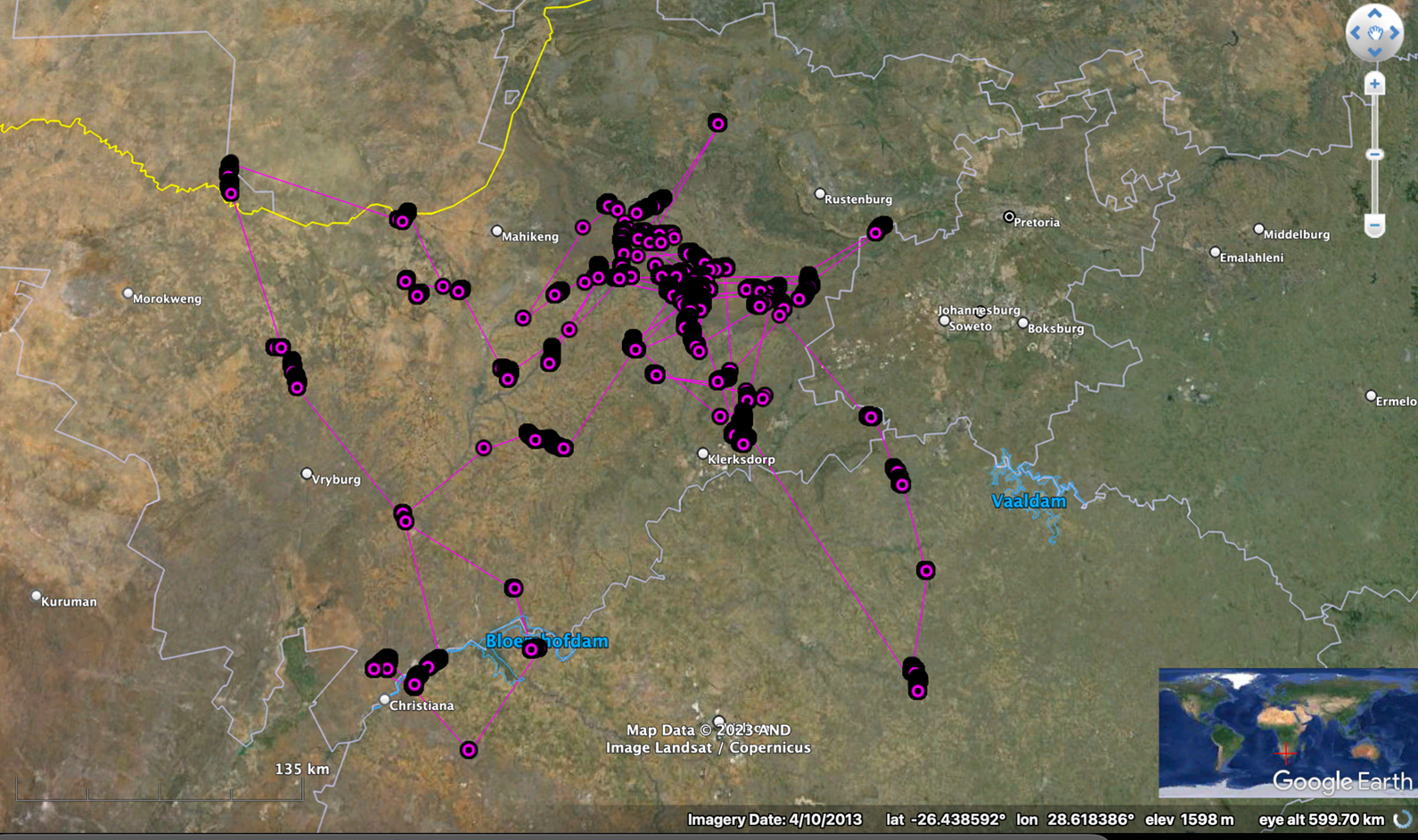The image size is (1418, 840).
Task: Select the southernmost marker below Christiana
Action: pos(469,750)
